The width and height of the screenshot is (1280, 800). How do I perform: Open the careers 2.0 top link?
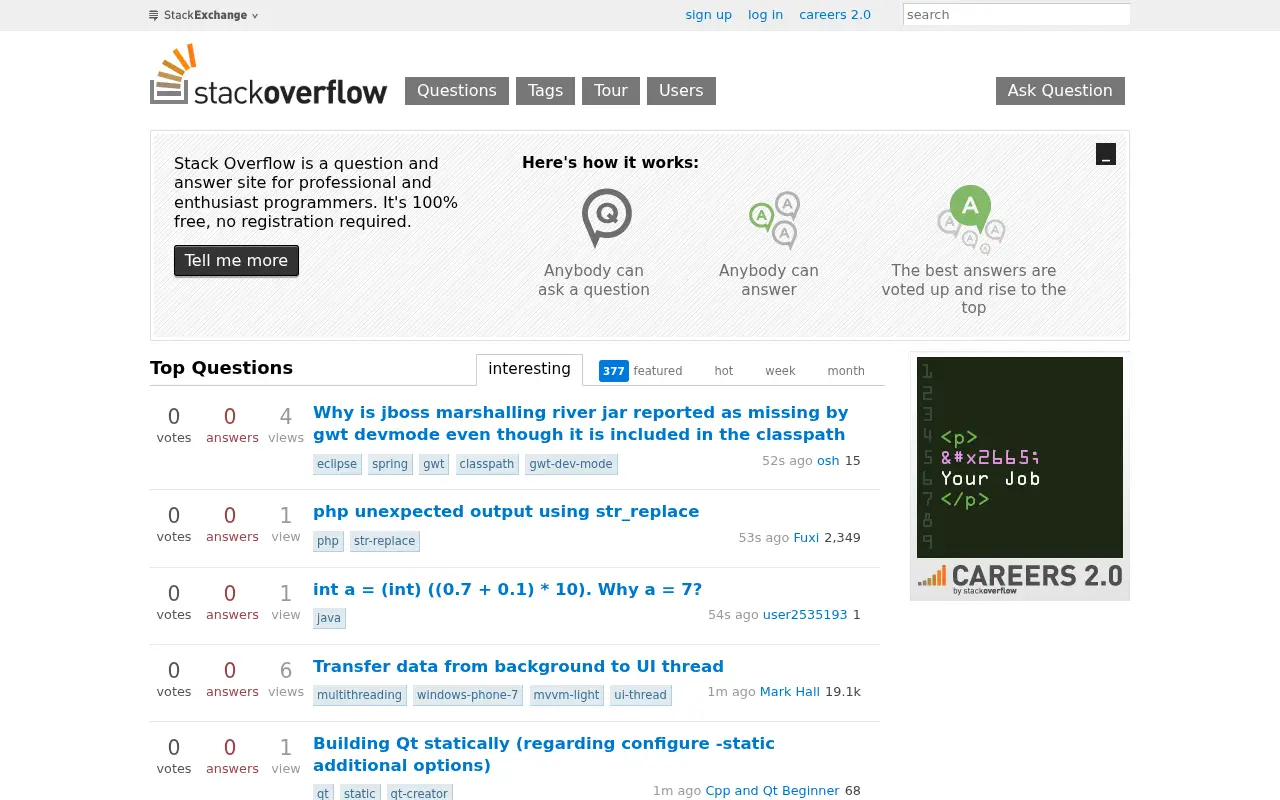[835, 15]
